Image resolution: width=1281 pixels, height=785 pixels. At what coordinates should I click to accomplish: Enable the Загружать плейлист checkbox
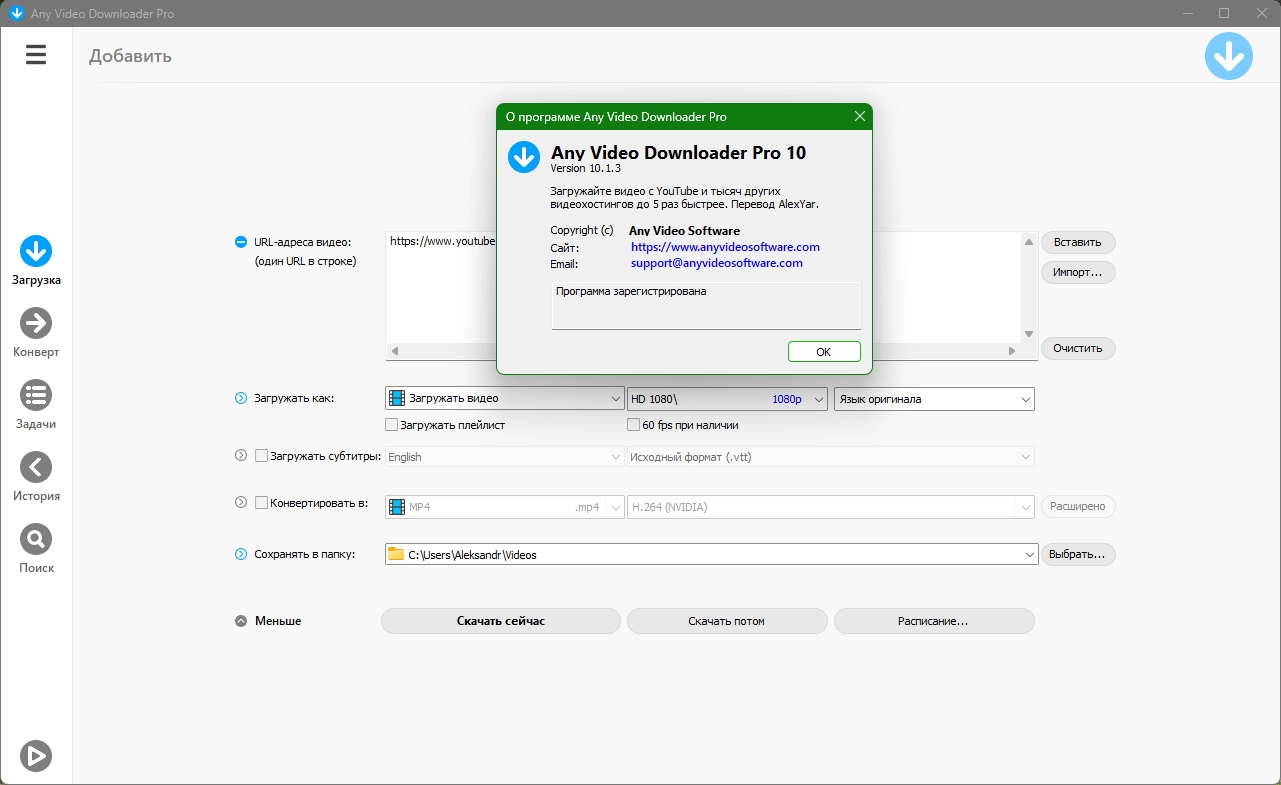392,425
